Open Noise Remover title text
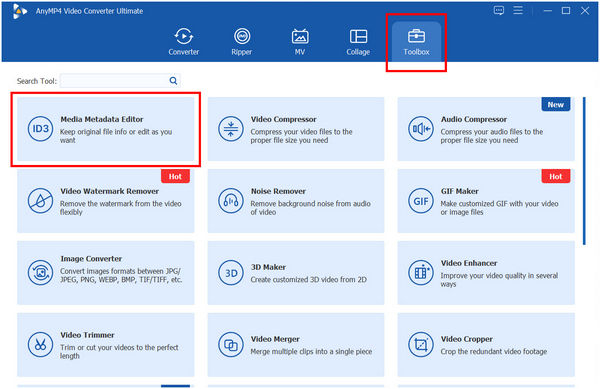Screen dimensions: 600x389 click(x=278, y=191)
